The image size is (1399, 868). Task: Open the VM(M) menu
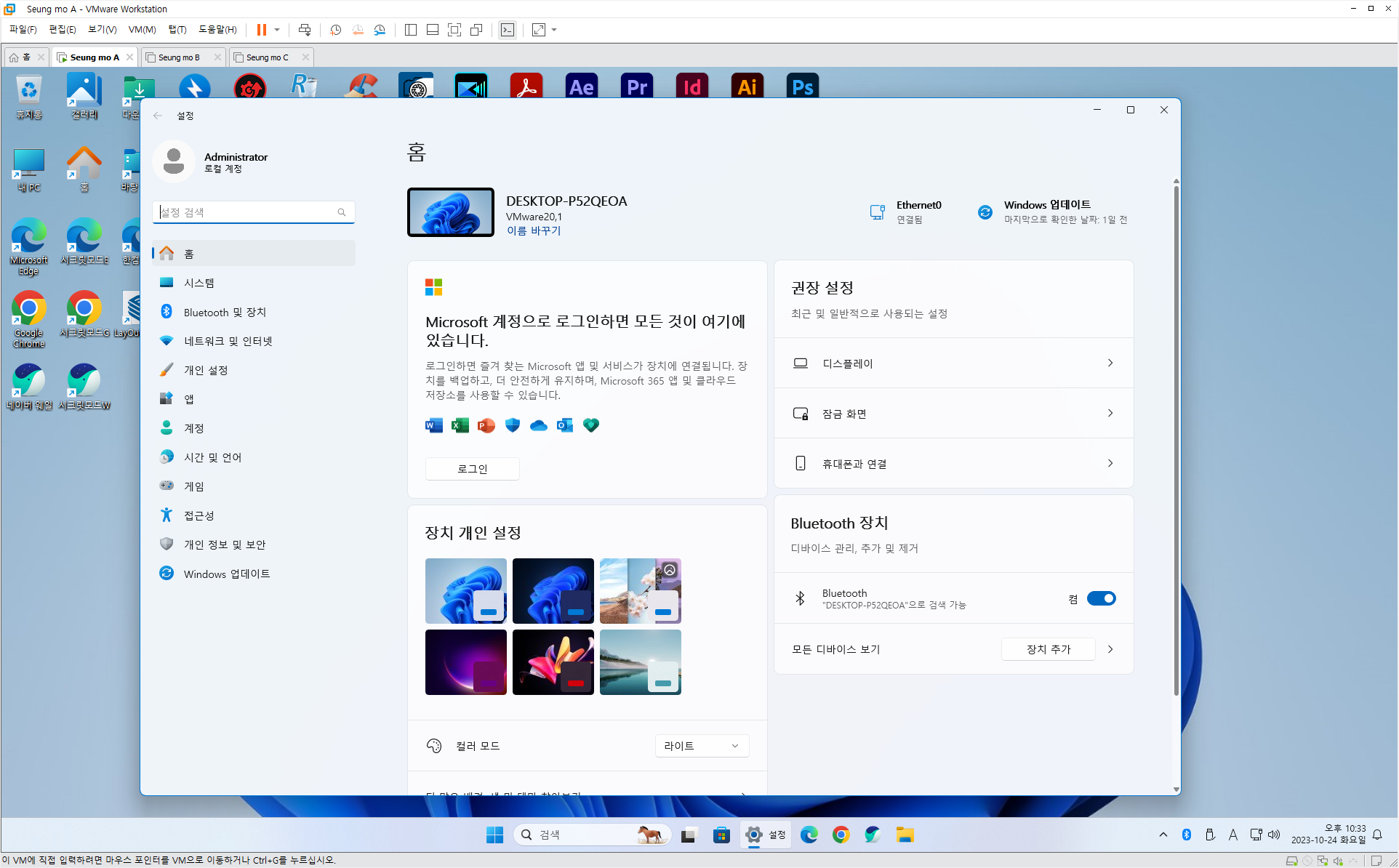click(142, 30)
